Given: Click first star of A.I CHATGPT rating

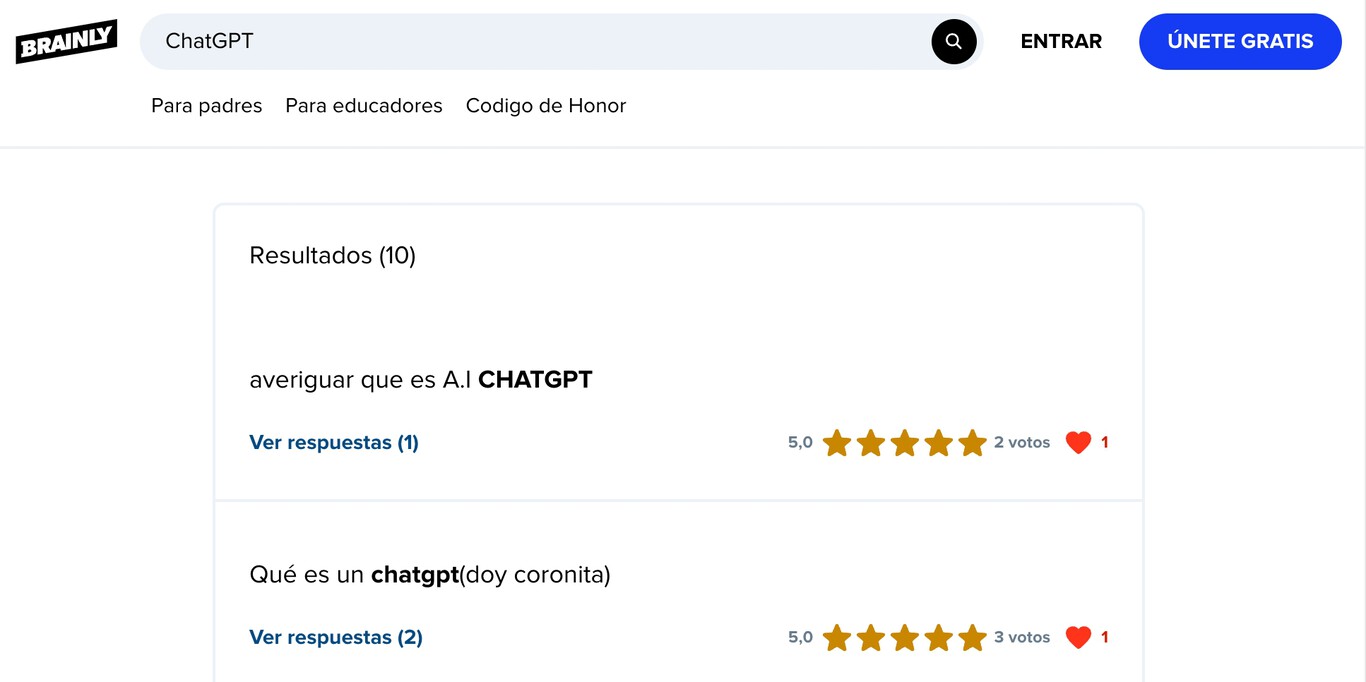Looking at the screenshot, I should tap(836, 442).
